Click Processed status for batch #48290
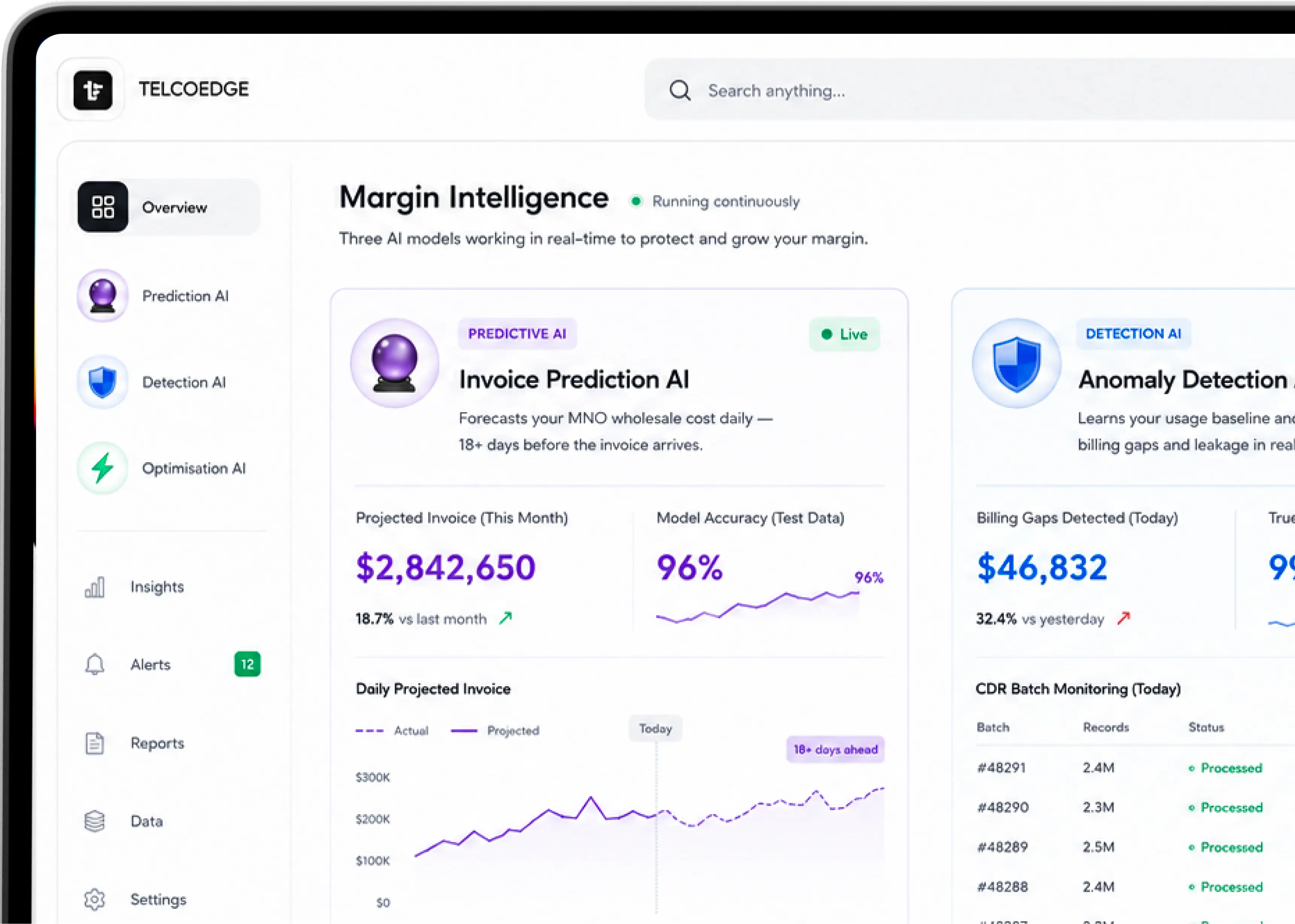The image size is (1295, 924). tap(1225, 807)
